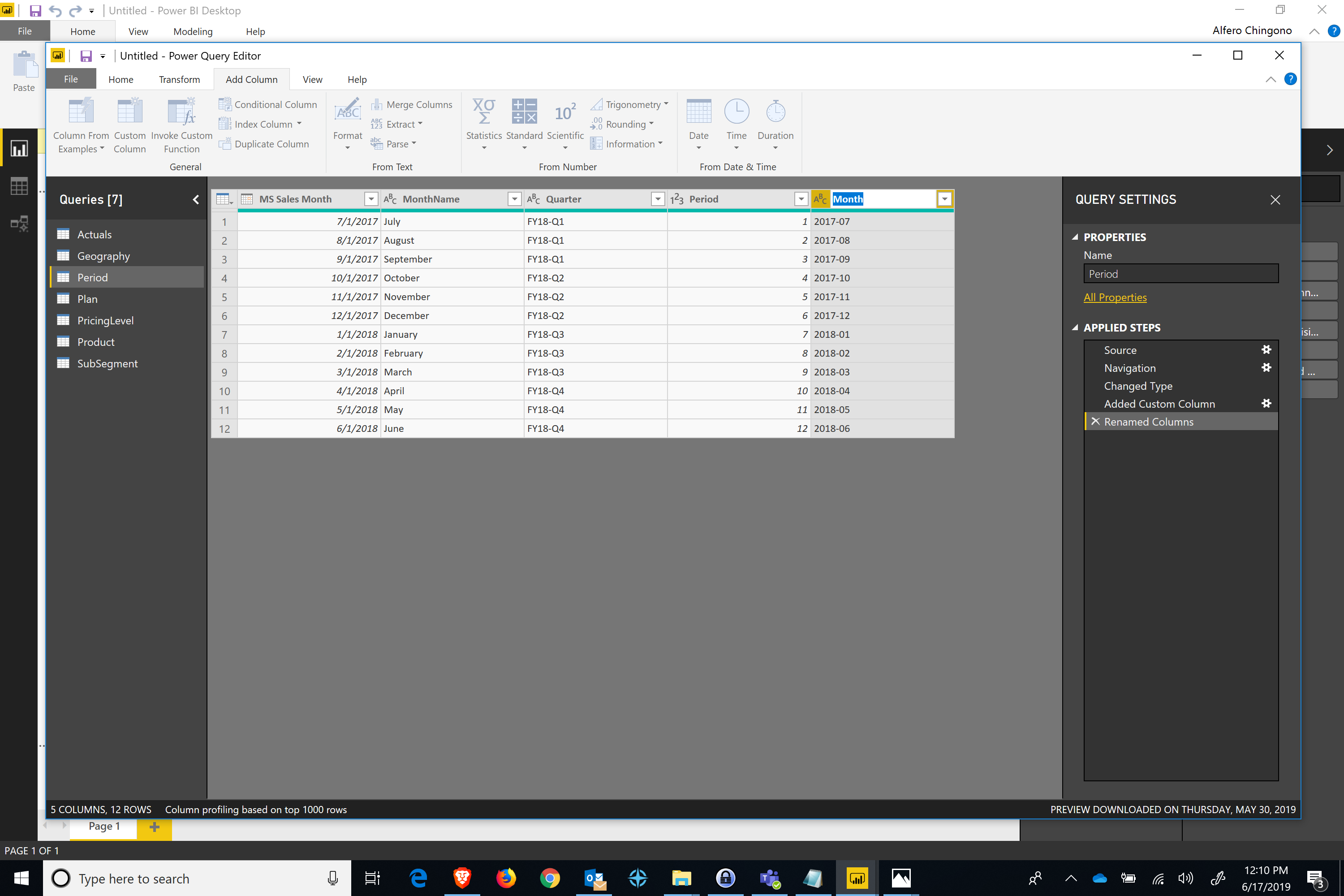Open MS Sales Month filter dropdown
The height and width of the screenshot is (896, 1344).
tap(371, 199)
